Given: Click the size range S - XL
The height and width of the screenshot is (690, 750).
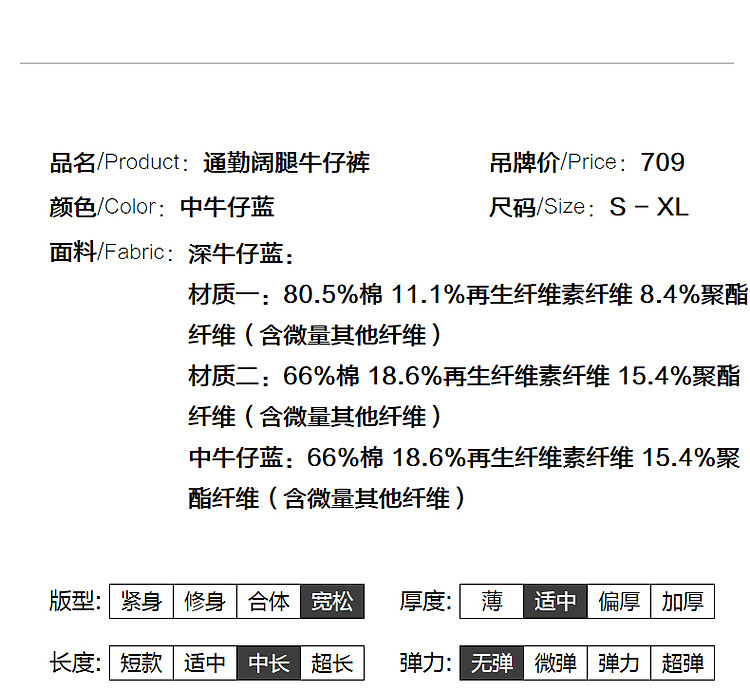Looking at the screenshot, I should (649, 207).
